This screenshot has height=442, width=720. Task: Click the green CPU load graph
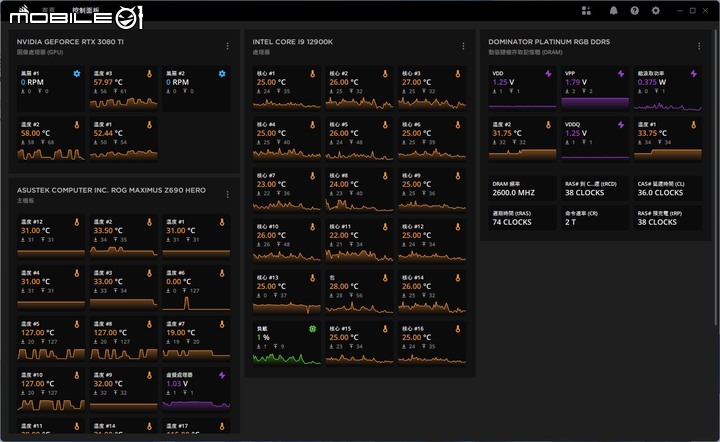click(x=287, y=358)
